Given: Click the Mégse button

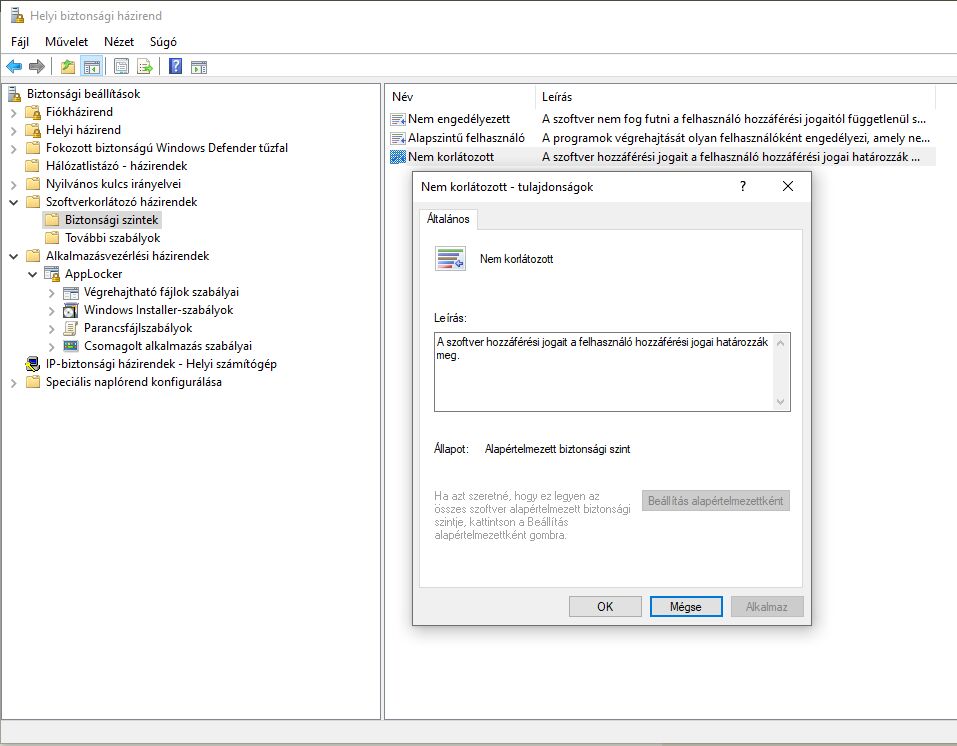Looking at the screenshot, I should pyautogui.click(x=686, y=607).
